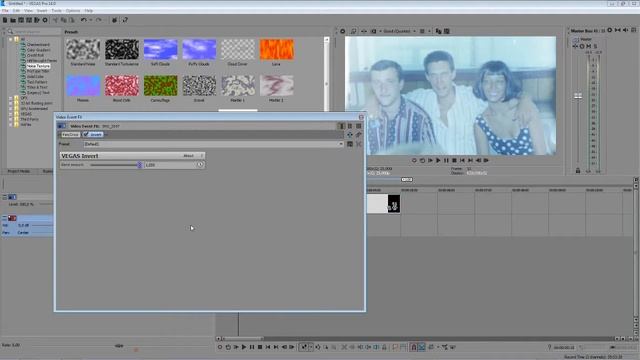Click the Split Screen View icon above preview
The image size is (640, 360).
pos(373,31)
